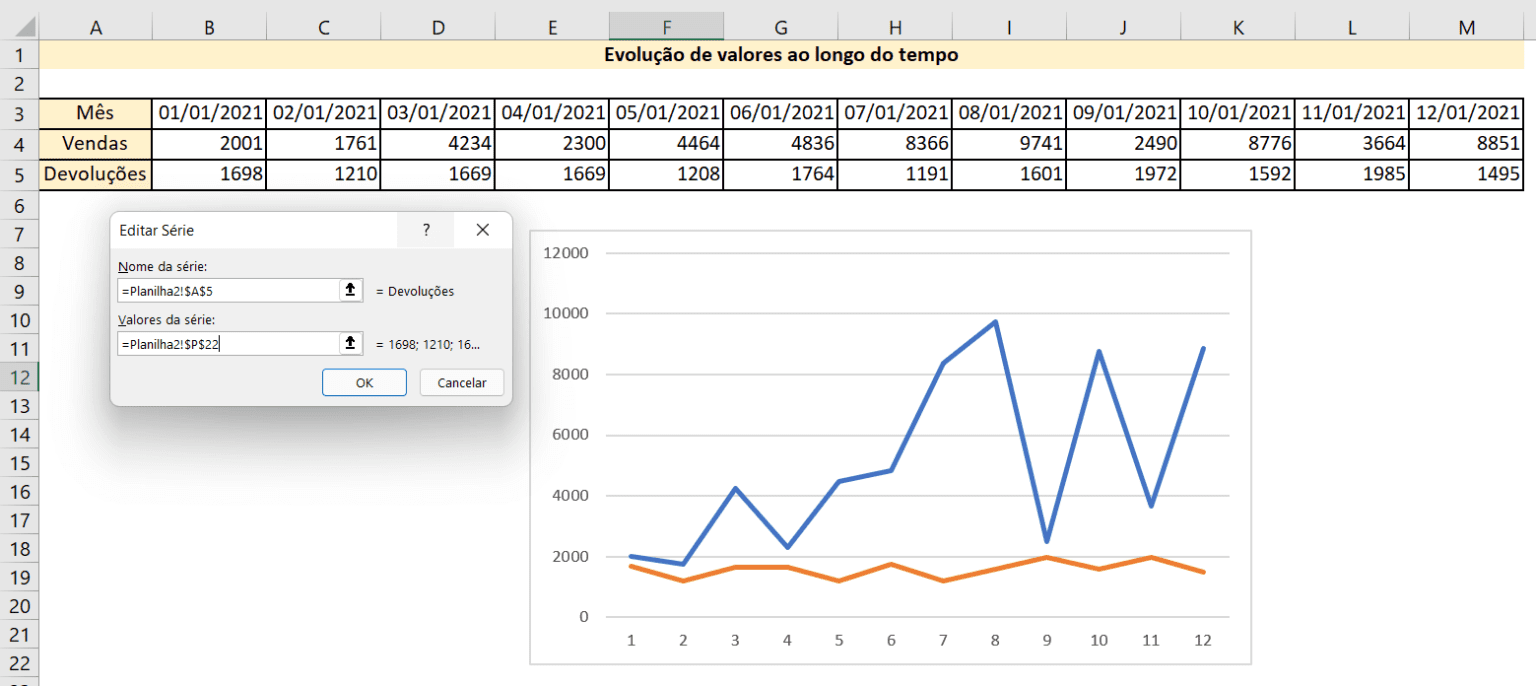Select the cell with date 09/01/2021
Screen dimensions: 1536x686
point(1123,113)
